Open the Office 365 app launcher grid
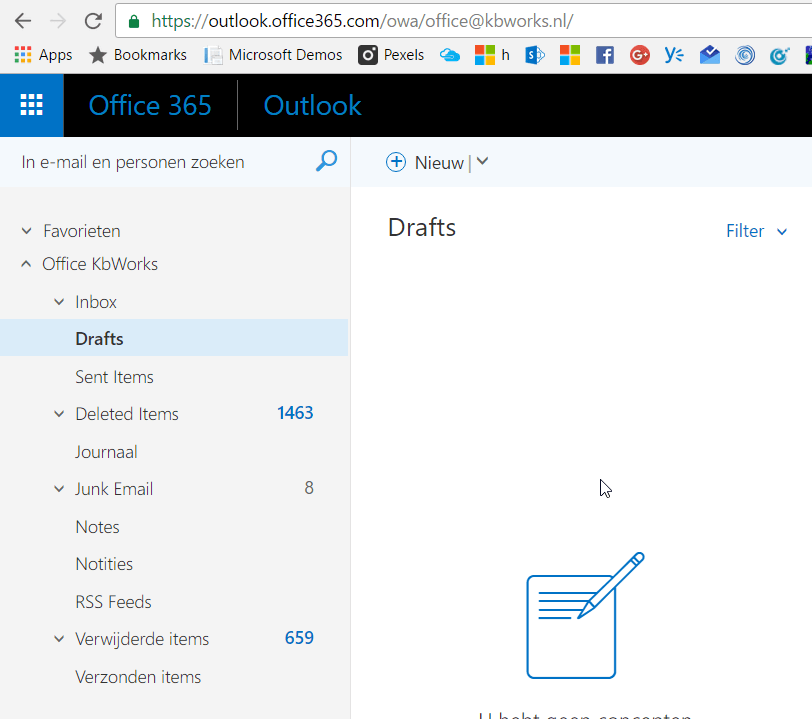This screenshot has height=719, width=812. pos(32,105)
